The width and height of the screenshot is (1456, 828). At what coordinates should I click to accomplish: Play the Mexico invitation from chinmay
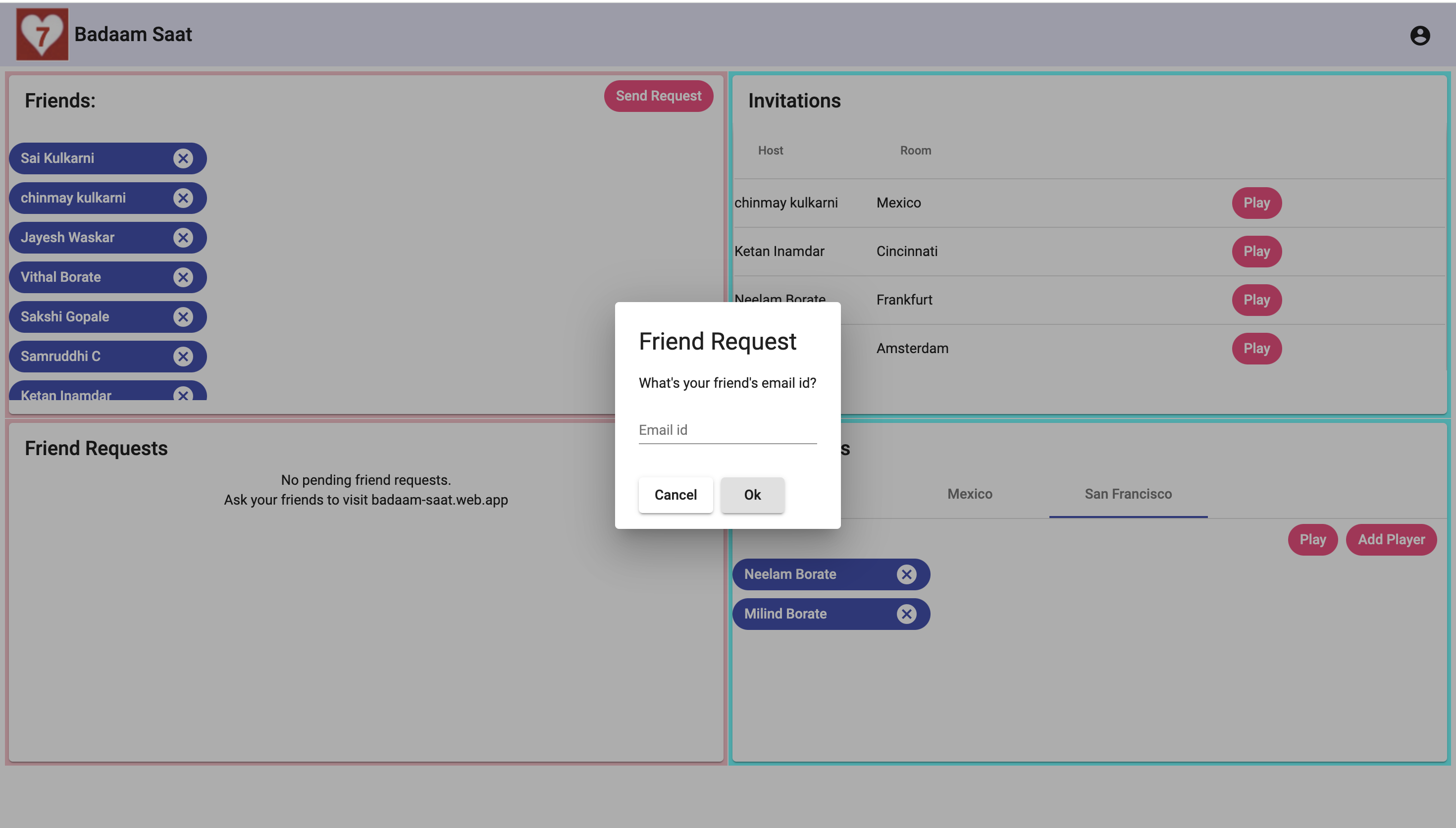[x=1256, y=203]
